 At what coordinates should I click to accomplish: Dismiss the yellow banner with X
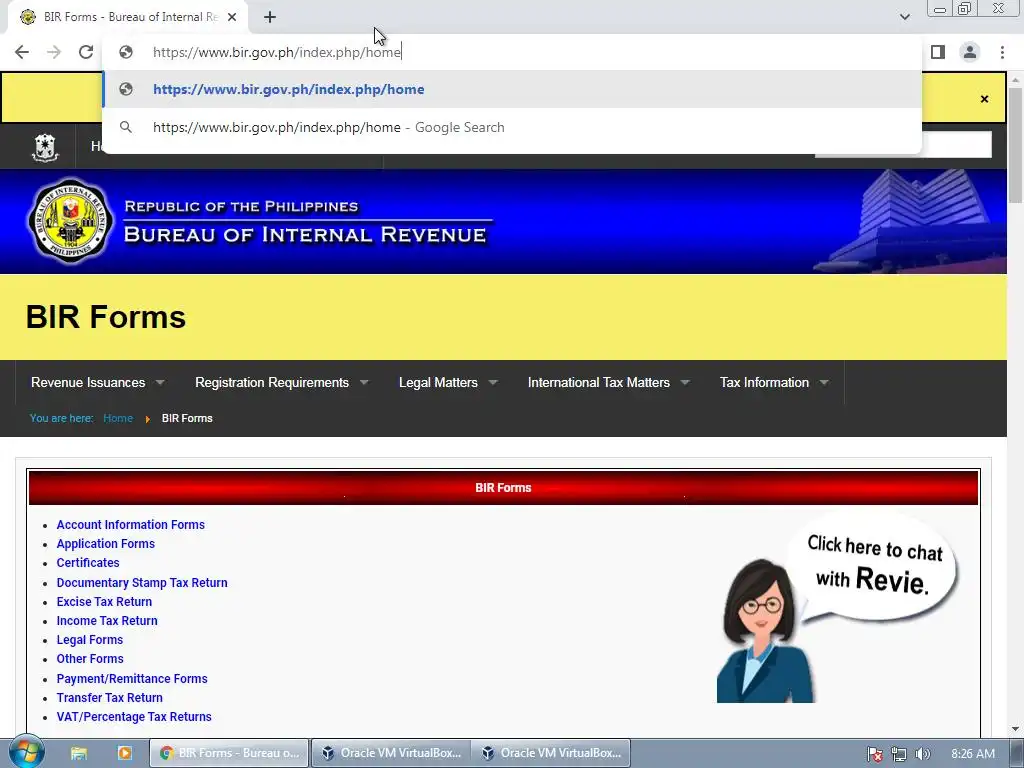(x=984, y=99)
